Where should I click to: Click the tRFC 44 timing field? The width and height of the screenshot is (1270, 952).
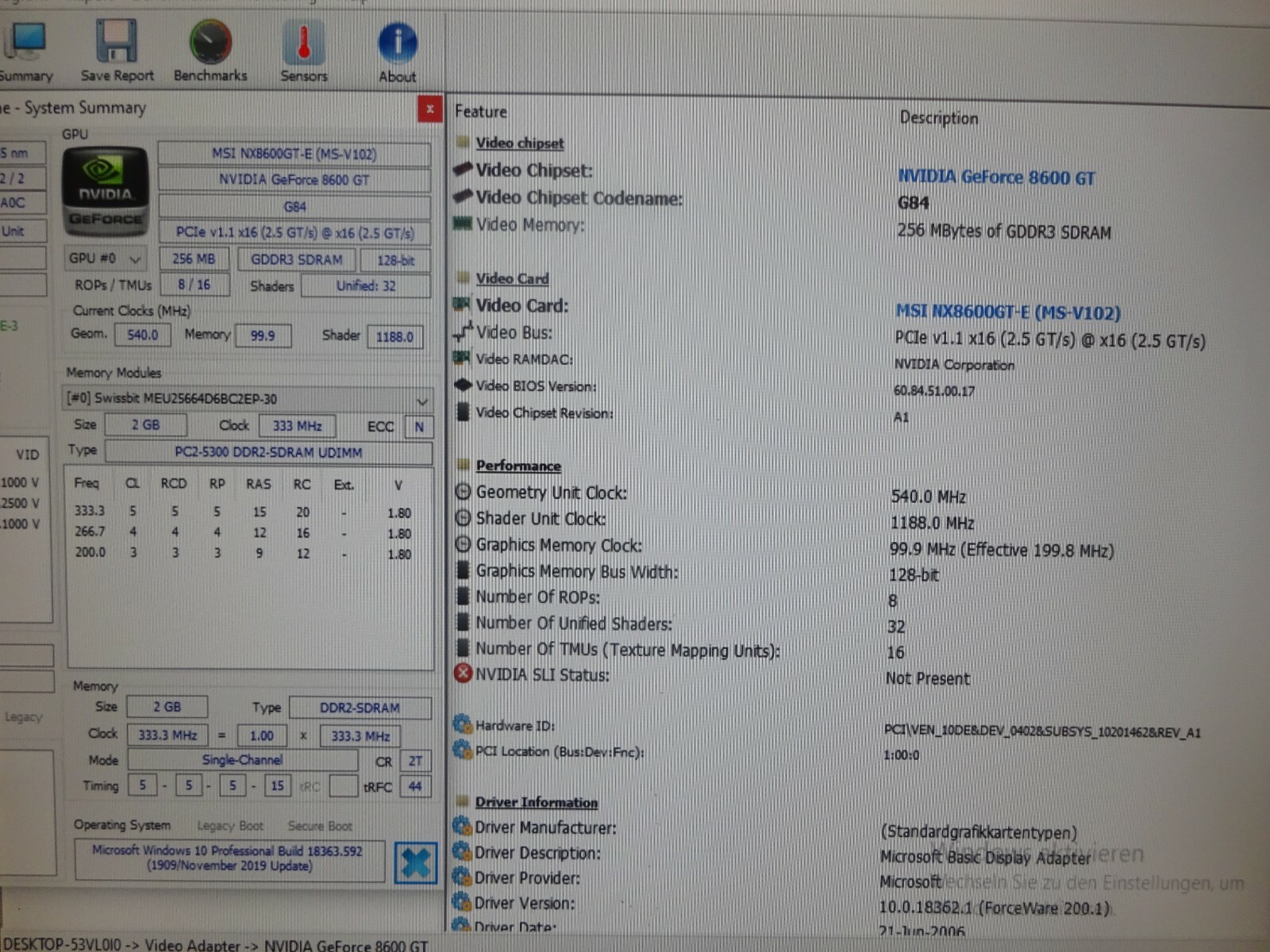pyautogui.click(x=415, y=786)
